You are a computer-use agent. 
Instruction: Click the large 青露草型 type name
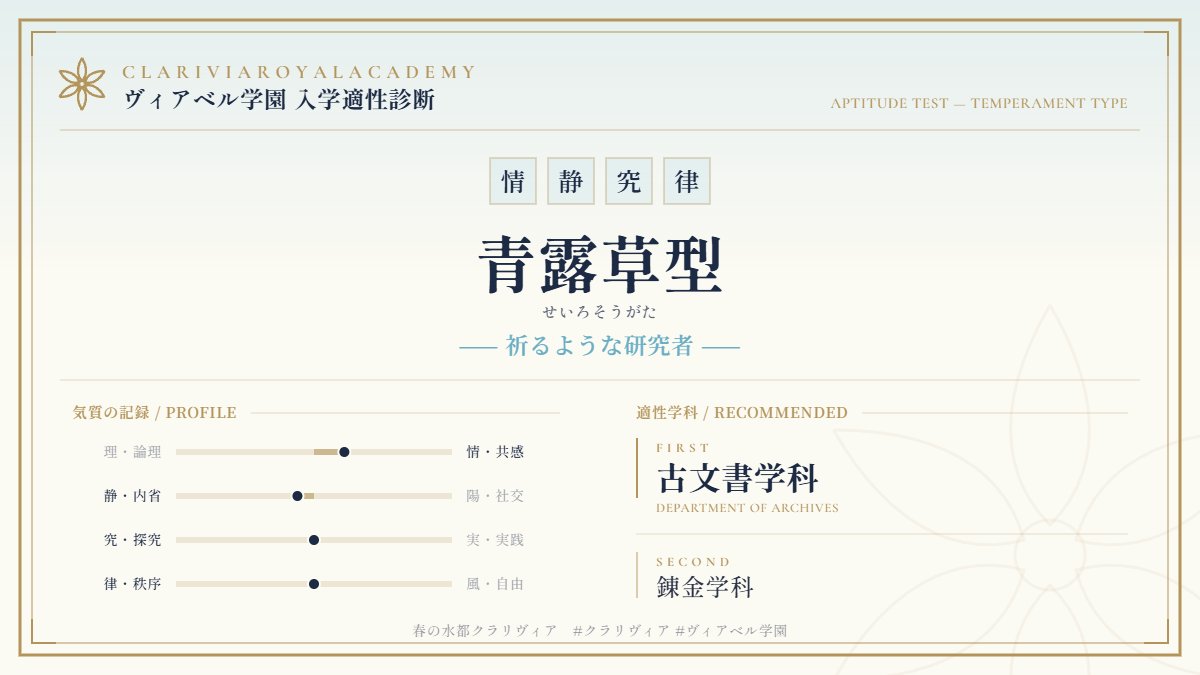pyautogui.click(x=600, y=266)
